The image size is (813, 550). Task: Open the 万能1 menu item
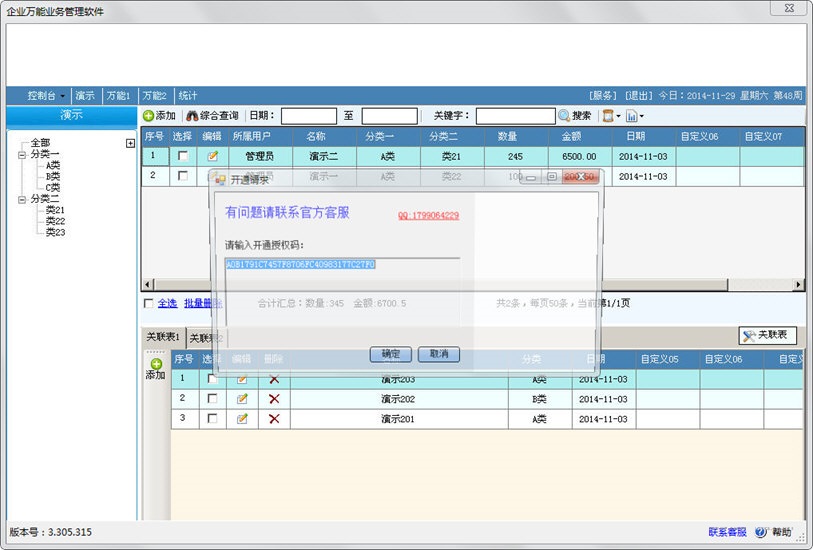pyautogui.click(x=118, y=95)
